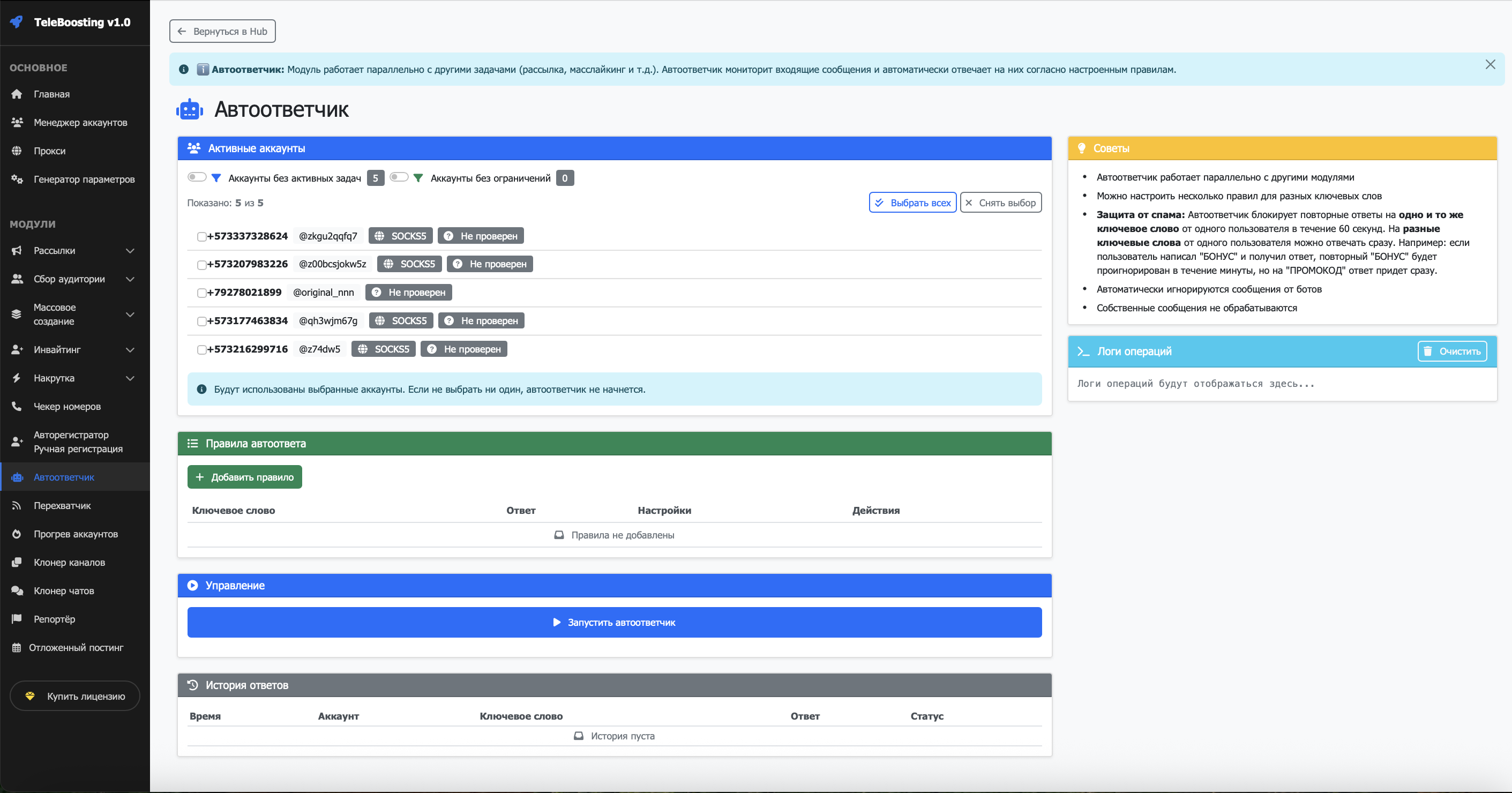
Task: Click the Прогрев аккаунтов flame icon
Action: click(x=17, y=534)
